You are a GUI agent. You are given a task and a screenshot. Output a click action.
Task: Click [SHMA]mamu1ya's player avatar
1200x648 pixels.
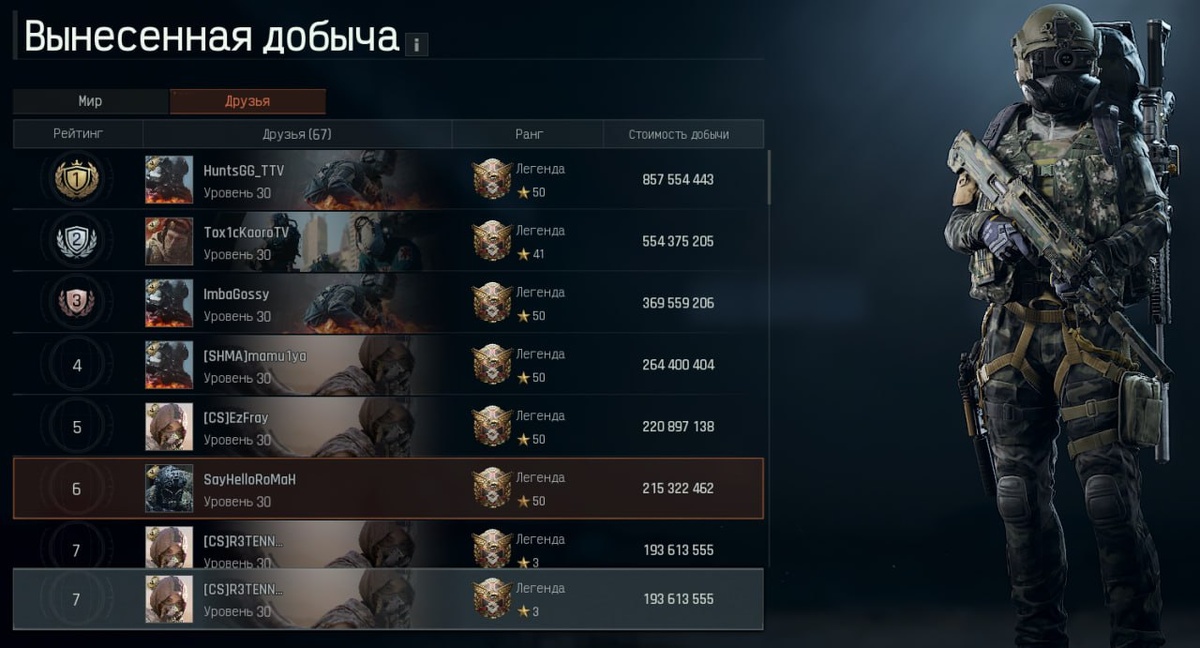click(x=169, y=365)
